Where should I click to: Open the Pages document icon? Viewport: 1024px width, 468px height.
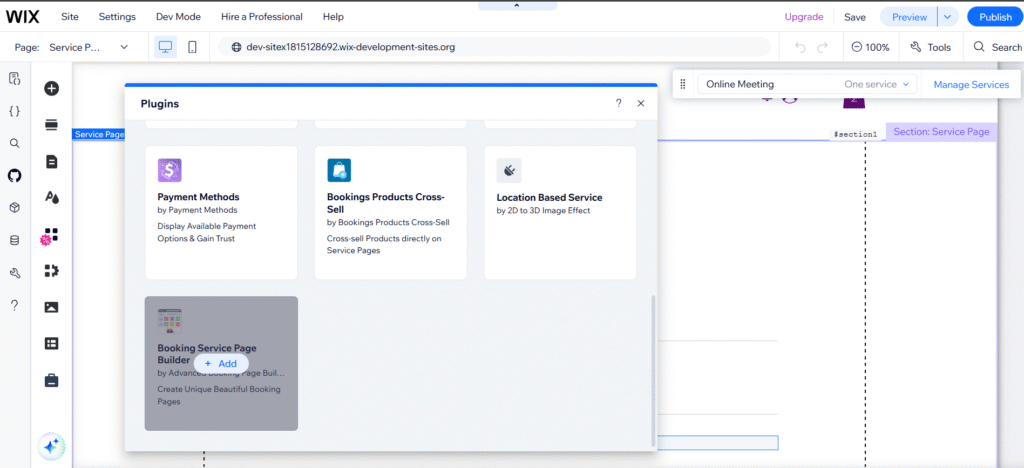pos(51,161)
